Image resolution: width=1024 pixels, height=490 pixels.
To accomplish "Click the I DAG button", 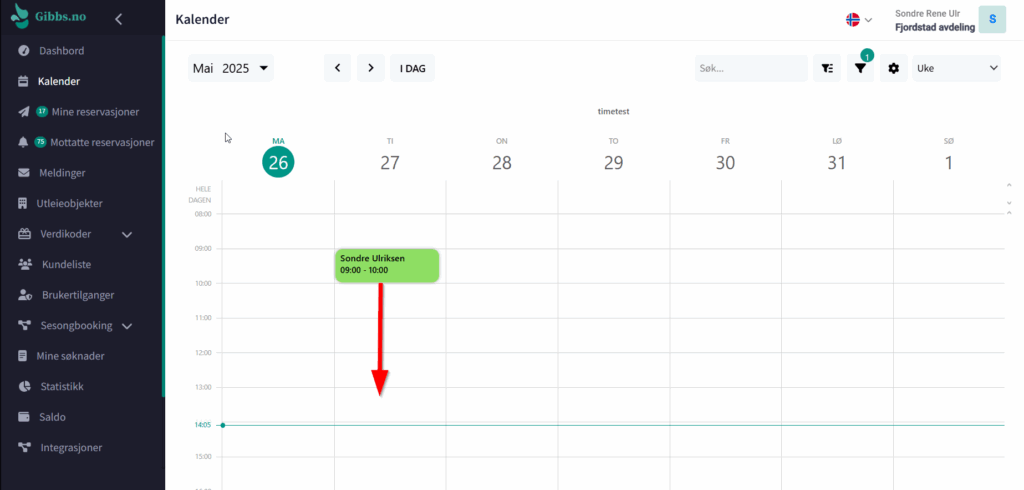I will [x=413, y=68].
